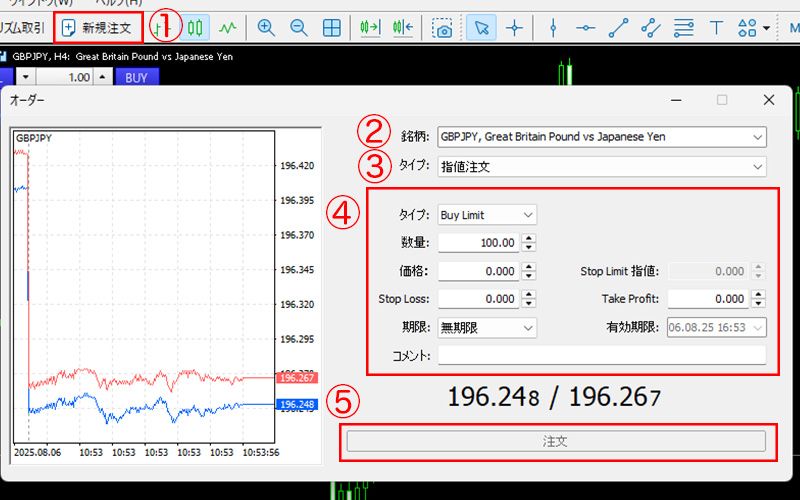Select the vertical line drawing tool
The width and height of the screenshot is (800, 500).
[553, 28]
